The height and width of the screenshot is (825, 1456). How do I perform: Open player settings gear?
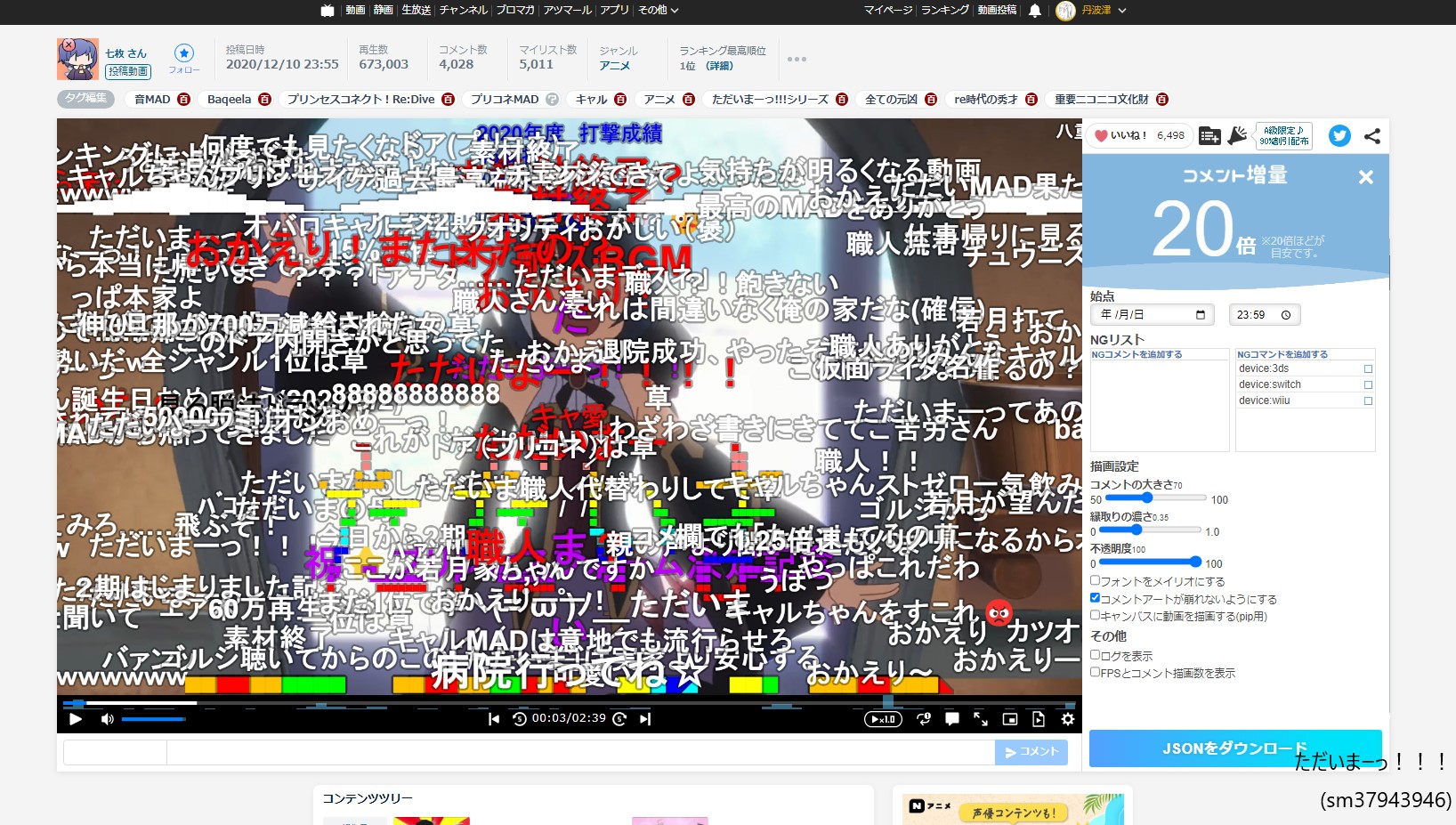1068,719
